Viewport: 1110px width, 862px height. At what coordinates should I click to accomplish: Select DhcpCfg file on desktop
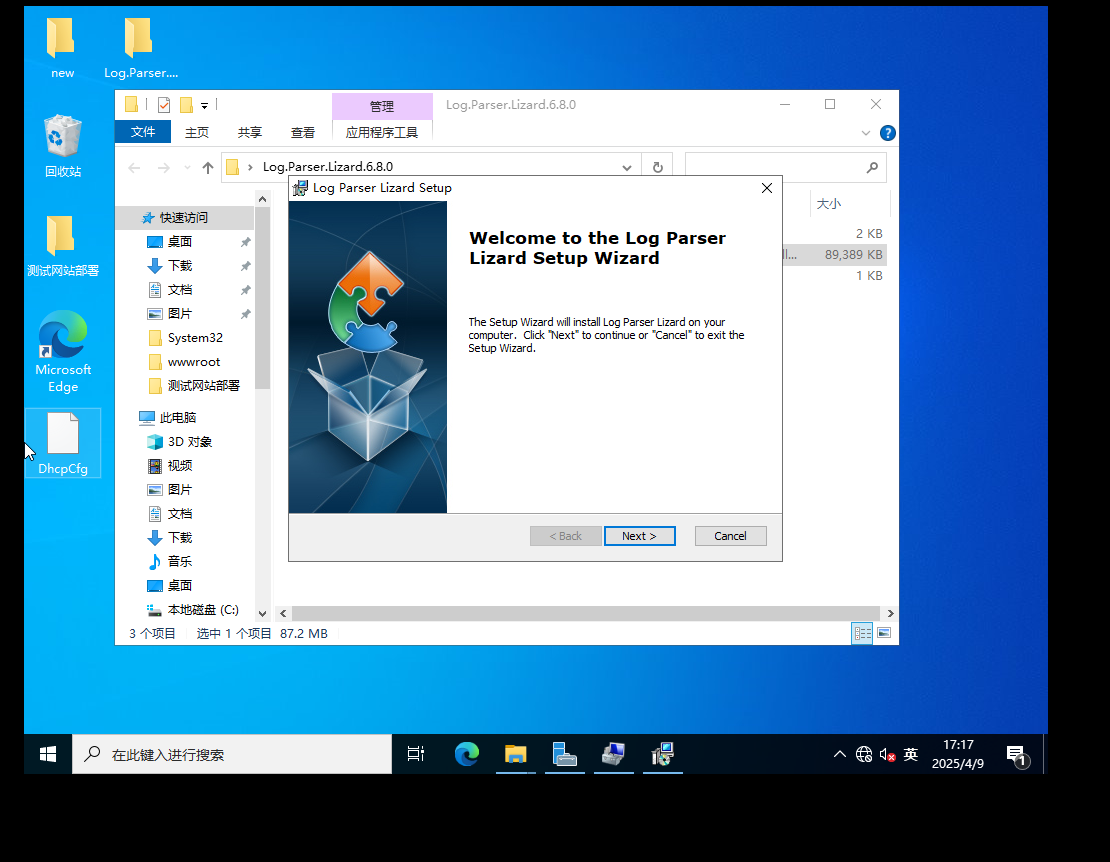[63, 443]
